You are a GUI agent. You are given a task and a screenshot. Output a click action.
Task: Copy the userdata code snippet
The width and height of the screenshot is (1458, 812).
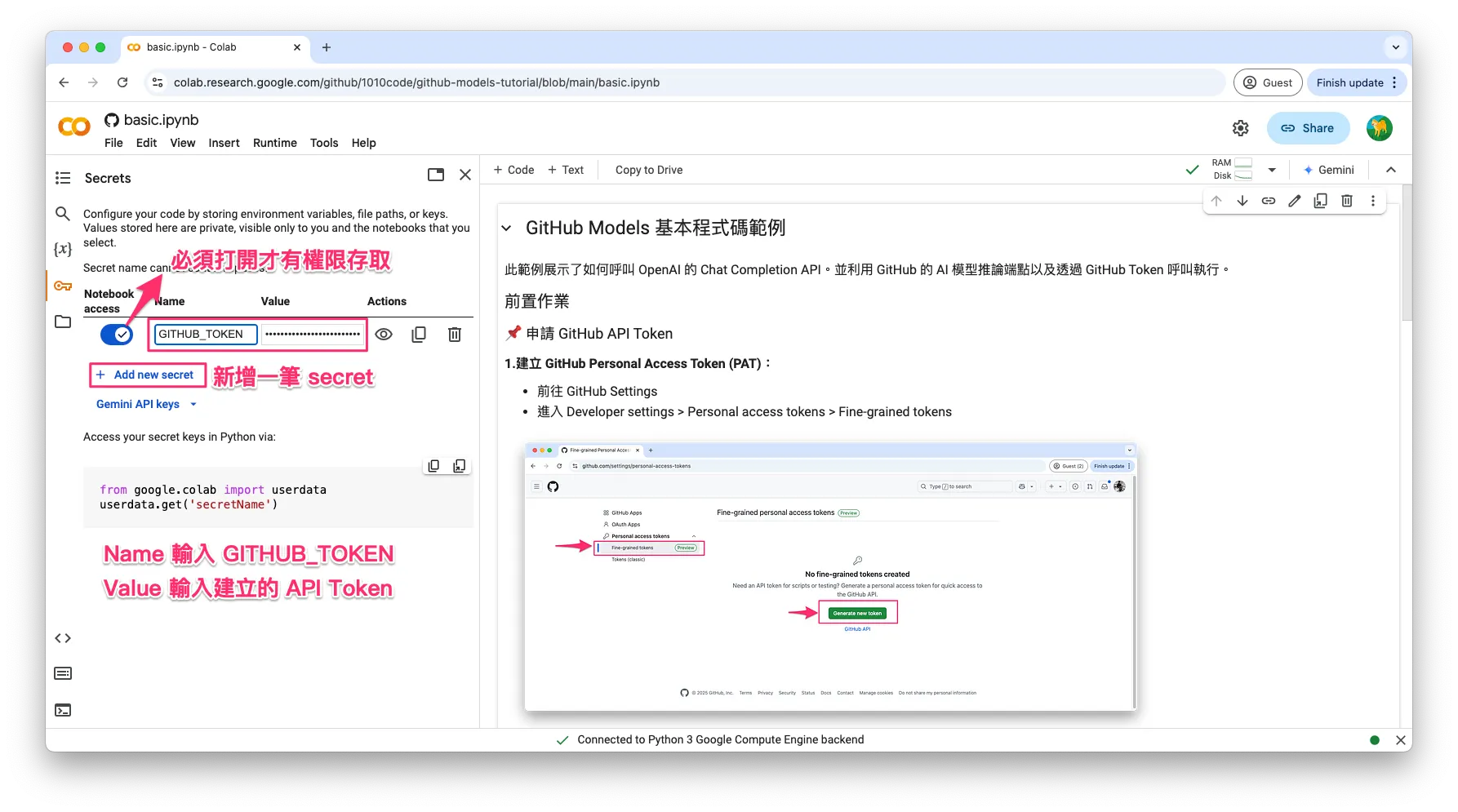coord(433,466)
